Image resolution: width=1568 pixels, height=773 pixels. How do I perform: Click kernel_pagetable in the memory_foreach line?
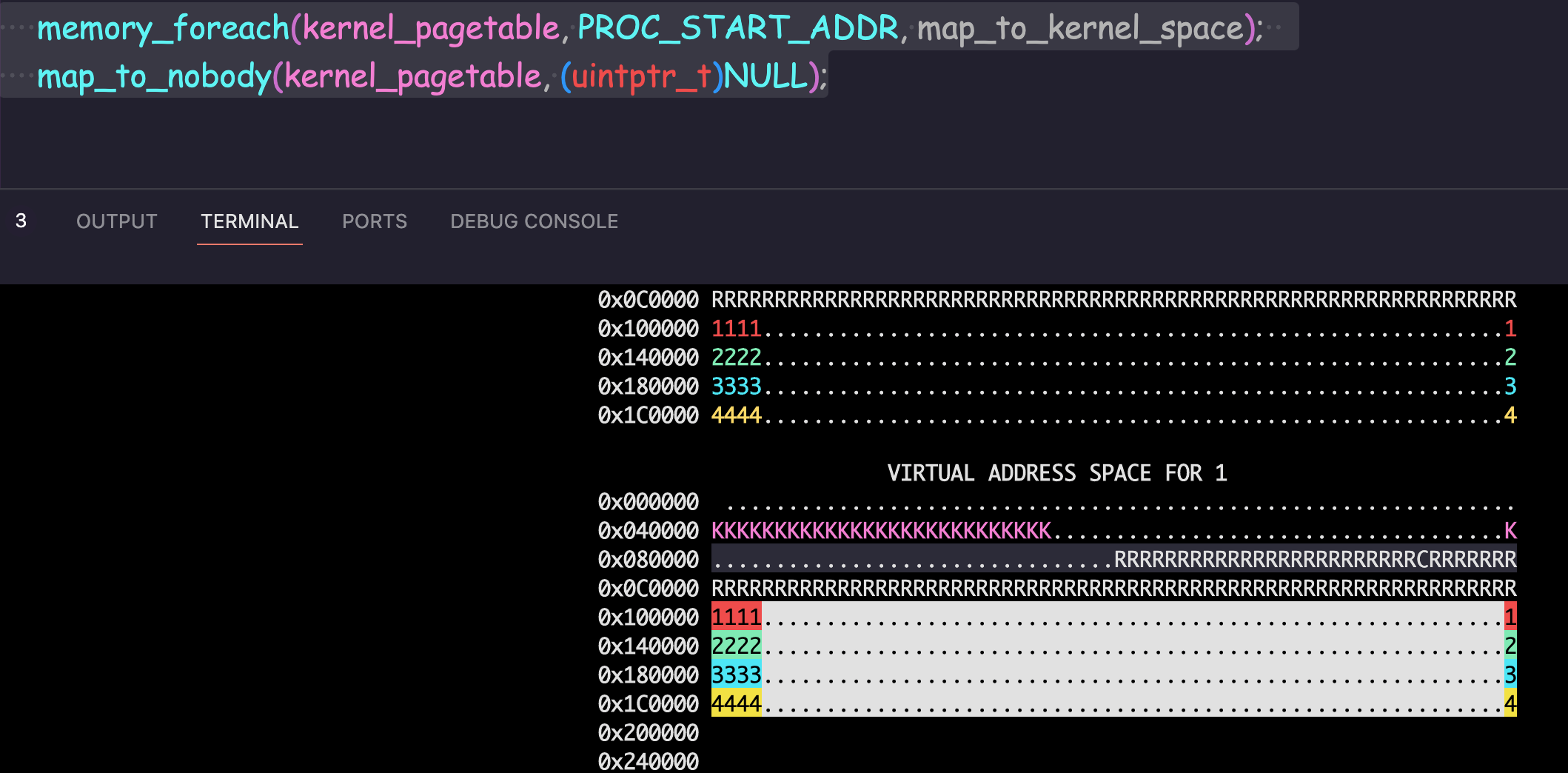click(x=431, y=29)
